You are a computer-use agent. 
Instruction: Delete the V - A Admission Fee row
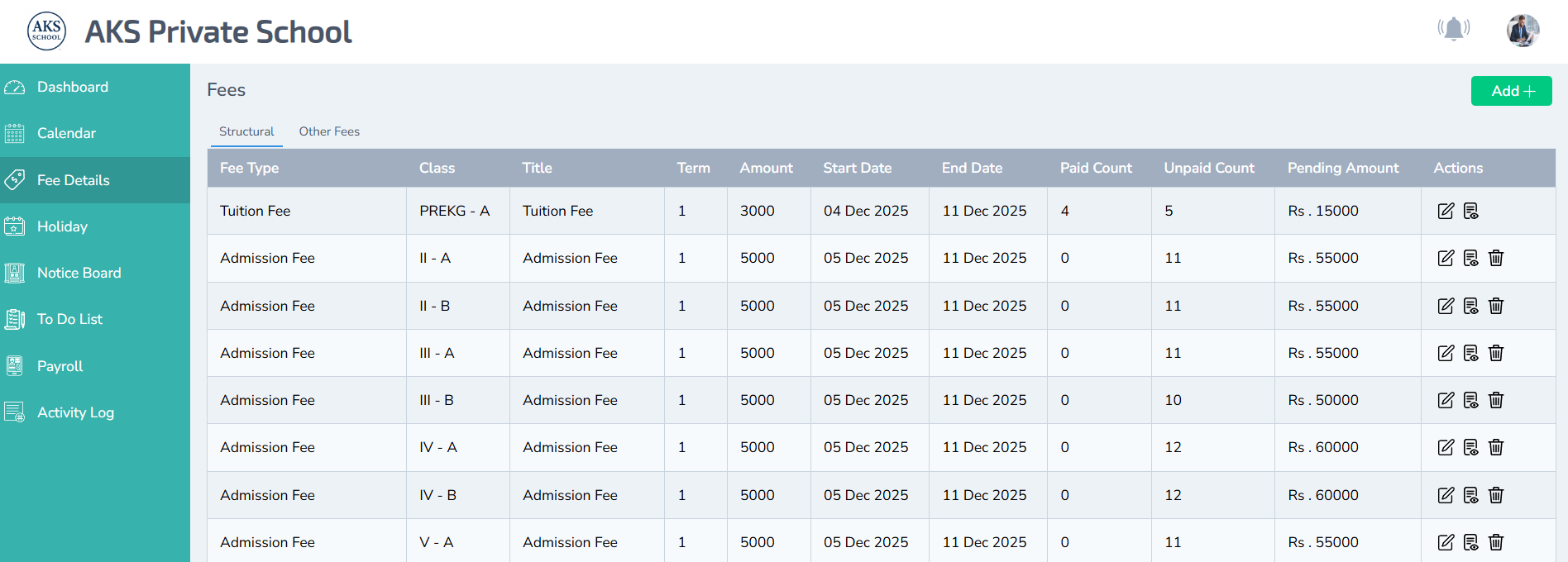[x=1496, y=542]
